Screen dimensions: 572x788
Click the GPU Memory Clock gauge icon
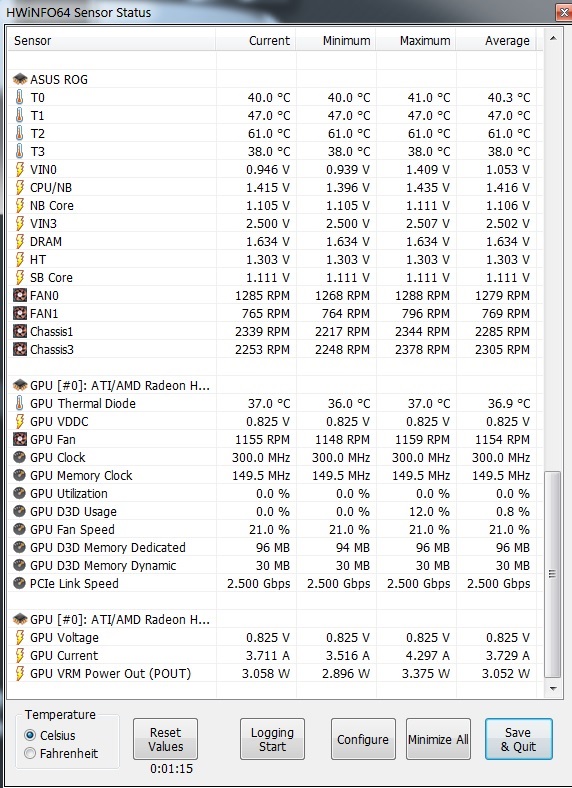tap(20, 475)
